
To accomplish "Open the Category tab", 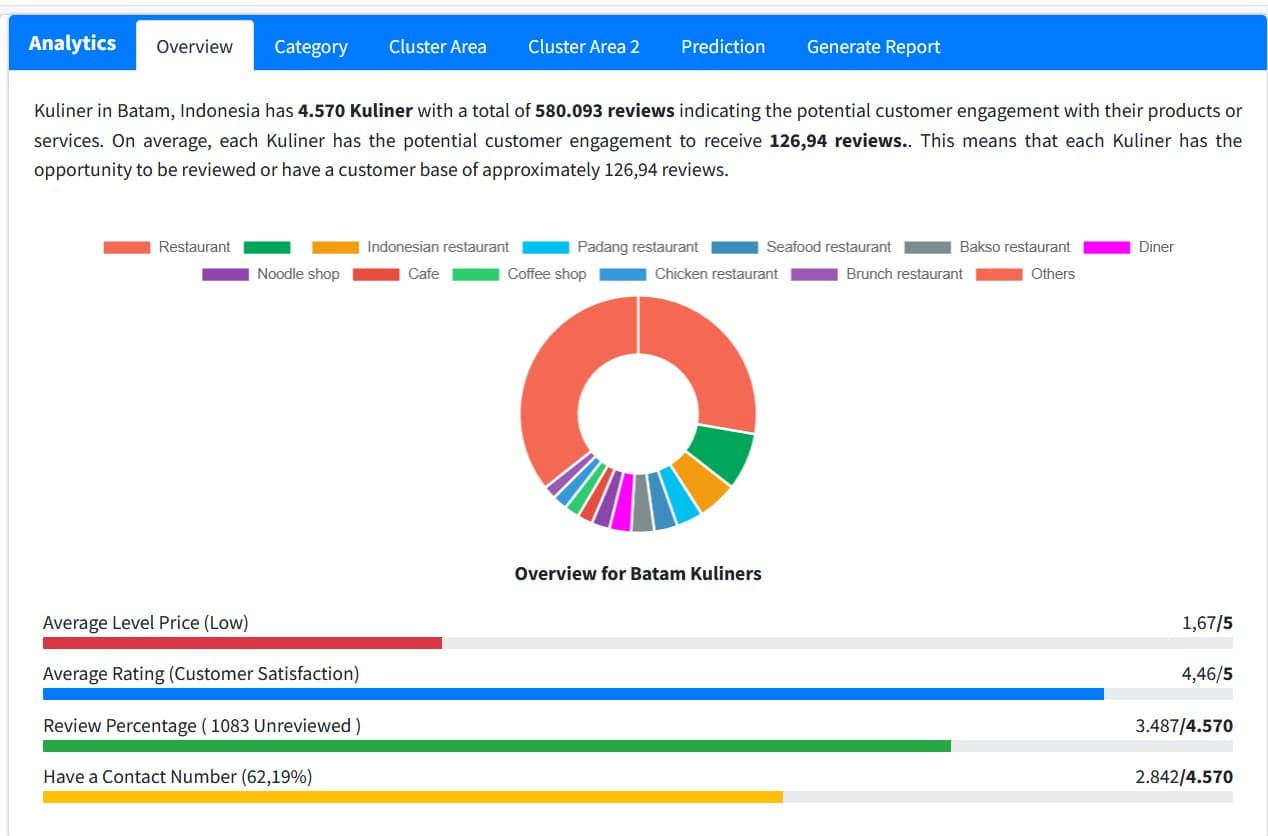I will (x=310, y=47).
